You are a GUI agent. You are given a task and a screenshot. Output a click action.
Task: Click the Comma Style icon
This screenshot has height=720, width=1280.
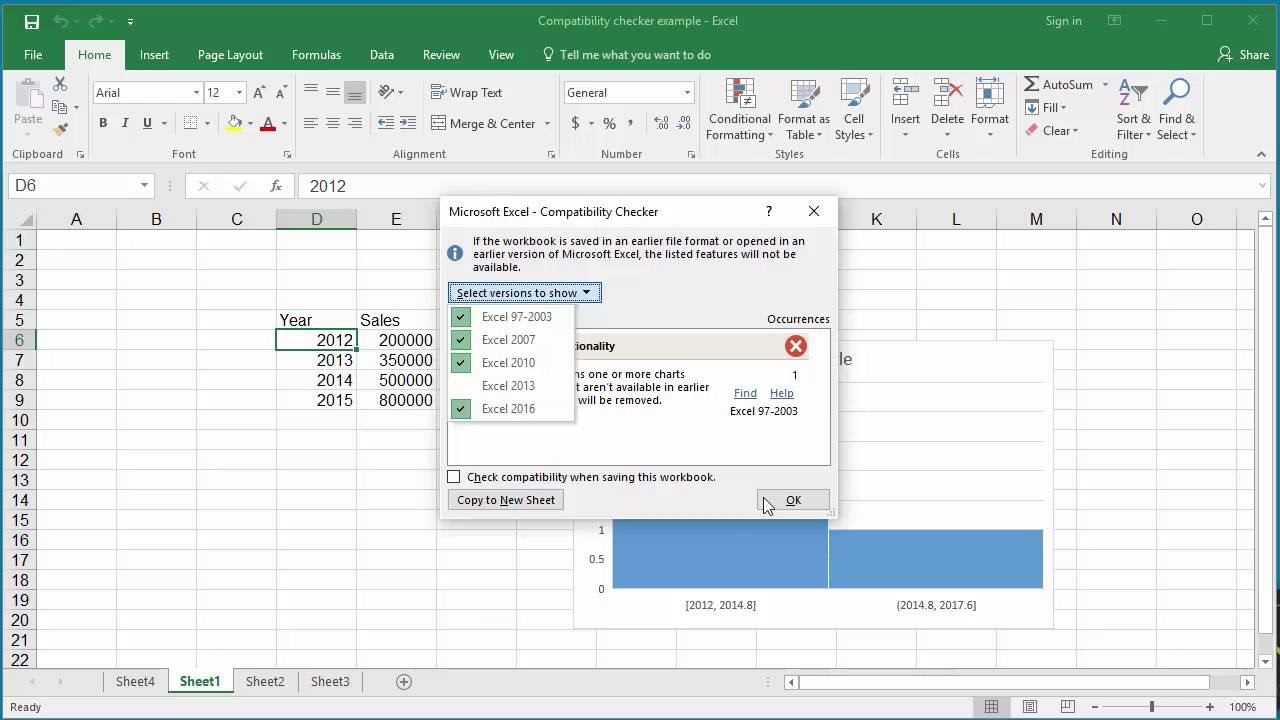coord(630,123)
